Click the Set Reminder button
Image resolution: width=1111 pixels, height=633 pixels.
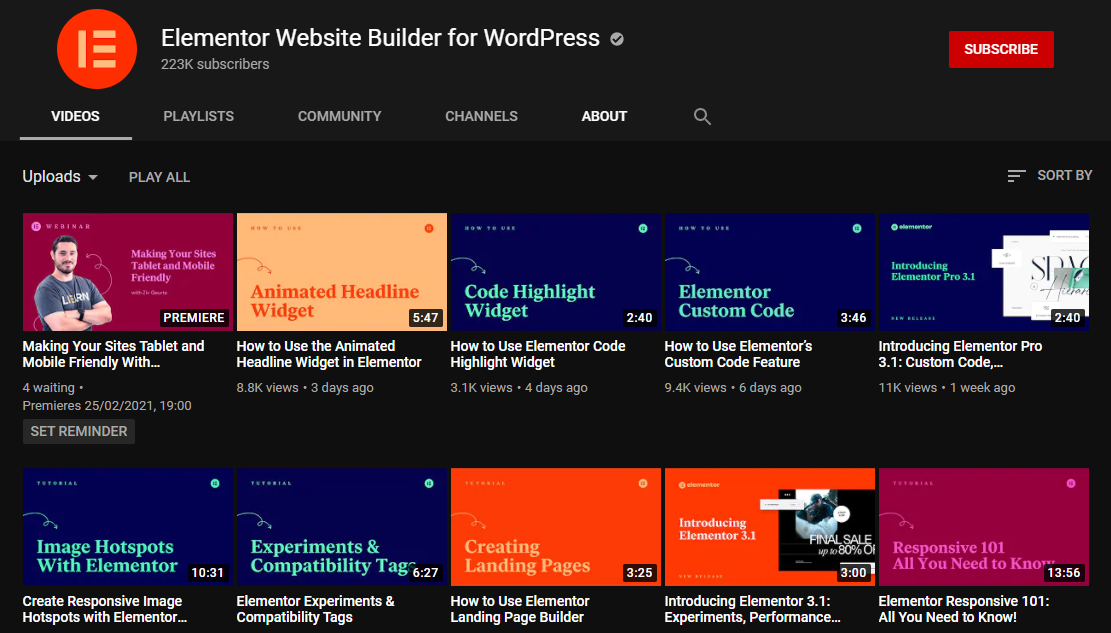pyautogui.click(x=79, y=431)
